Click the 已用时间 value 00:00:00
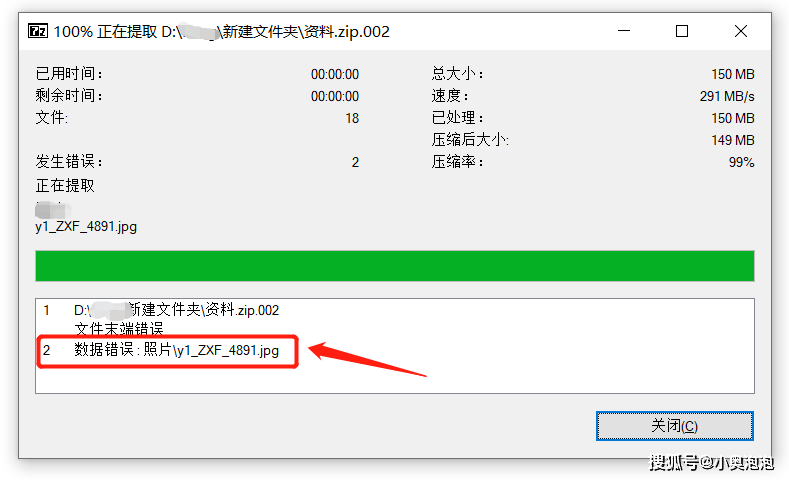Viewport: 789px width, 480px height. point(335,74)
